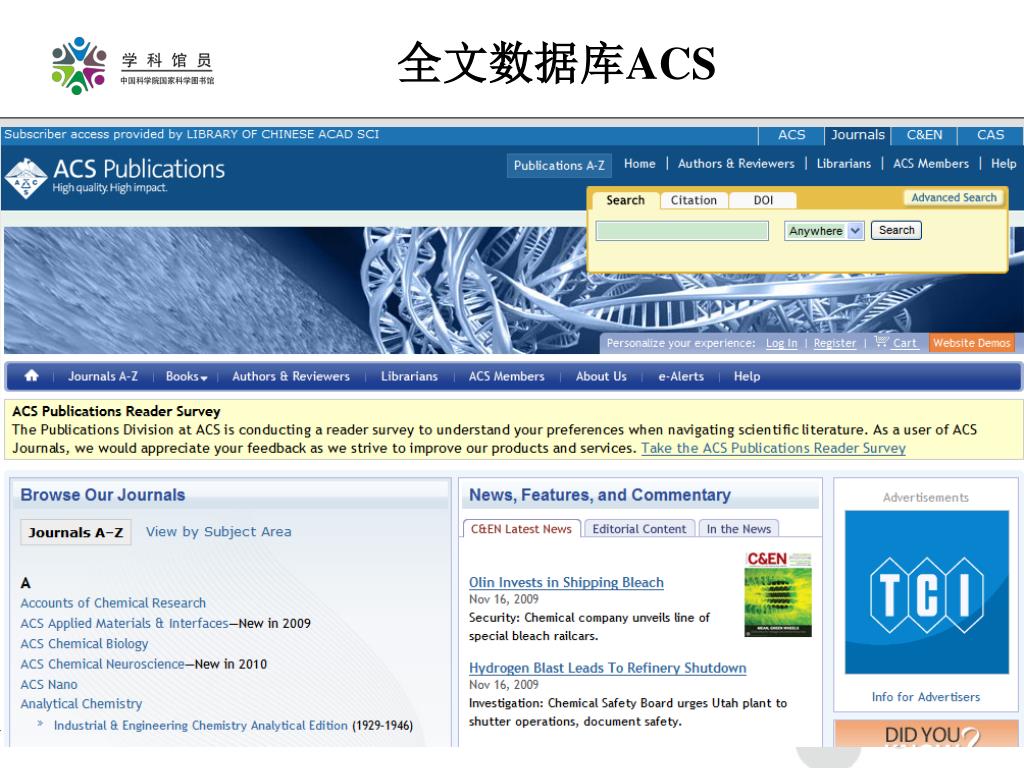Open ACS Members in blue nav bar
The width and height of the screenshot is (1024, 768).
pos(506,376)
